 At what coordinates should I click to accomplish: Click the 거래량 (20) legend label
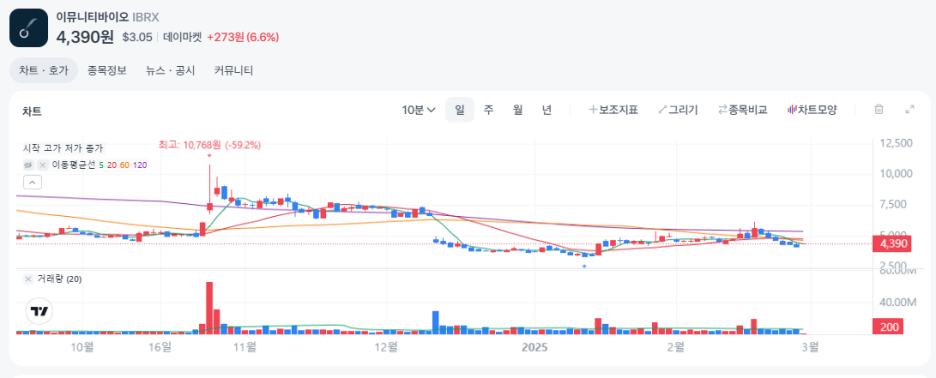click(60, 279)
